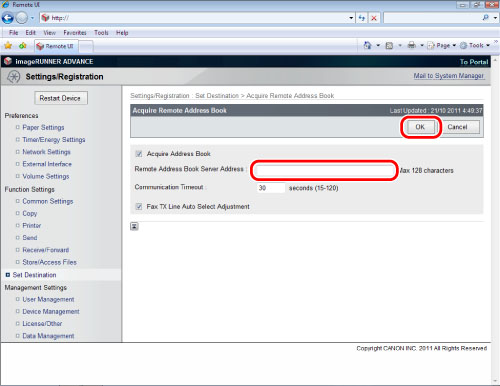The image size is (500, 386).
Task: Open the View menu
Action: click(x=49, y=33)
